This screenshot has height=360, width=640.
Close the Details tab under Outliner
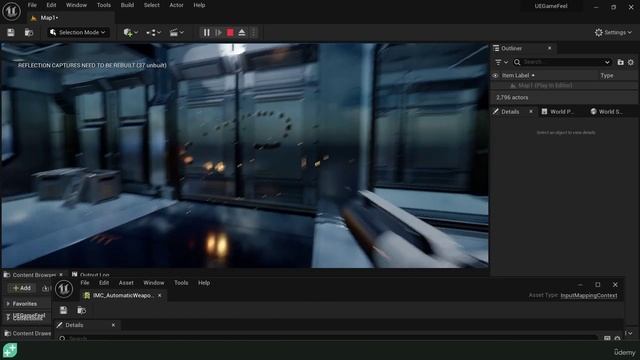point(531,111)
